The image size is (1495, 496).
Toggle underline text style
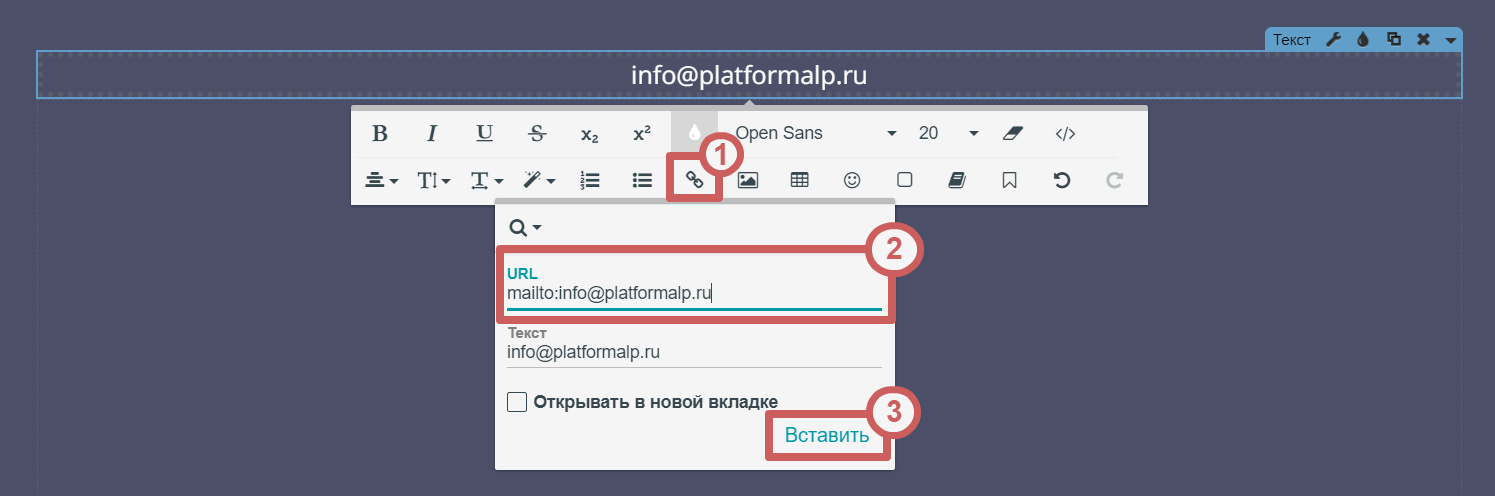[x=484, y=134]
